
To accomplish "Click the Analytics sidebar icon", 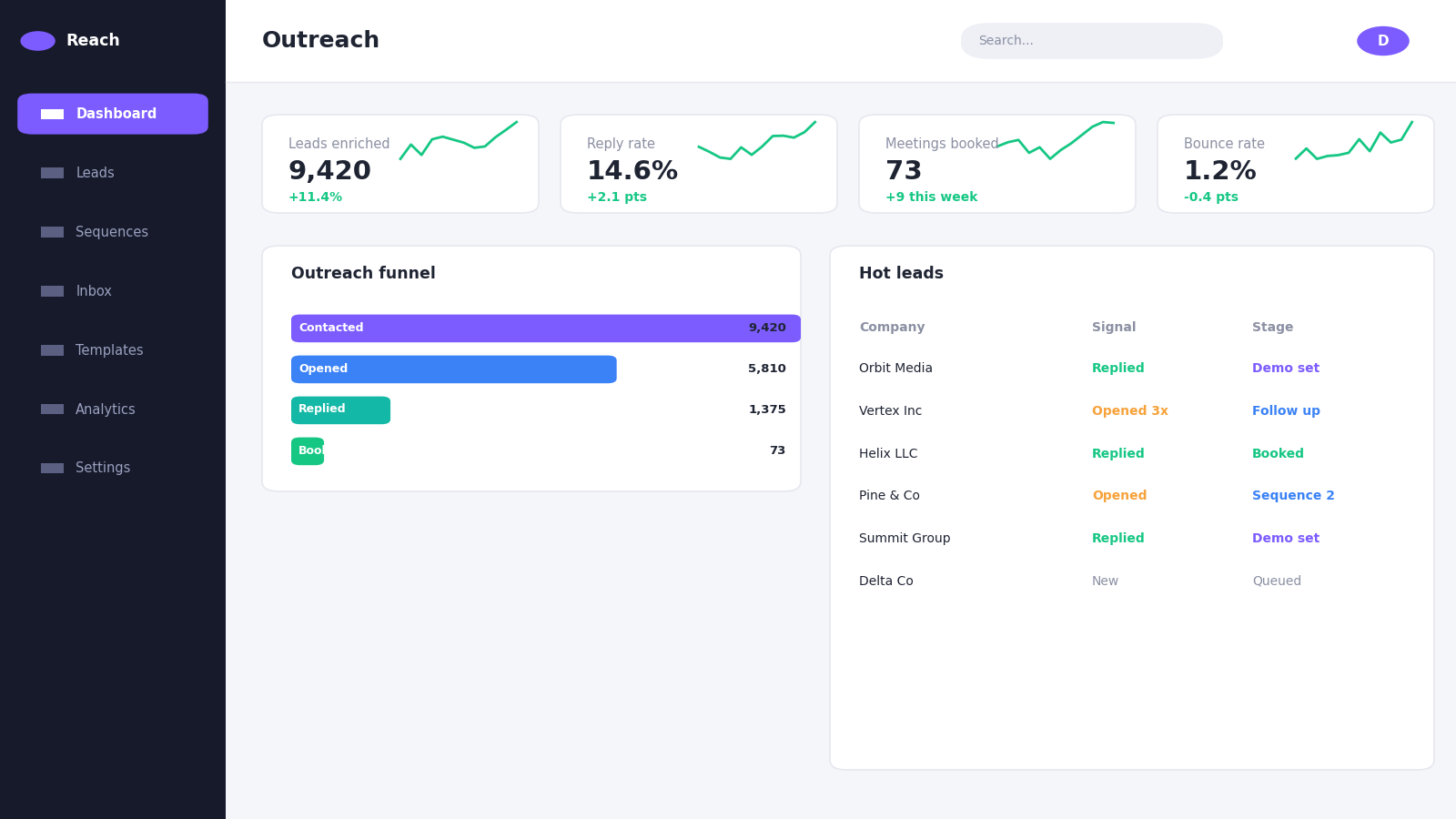I will click(x=52, y=409).
